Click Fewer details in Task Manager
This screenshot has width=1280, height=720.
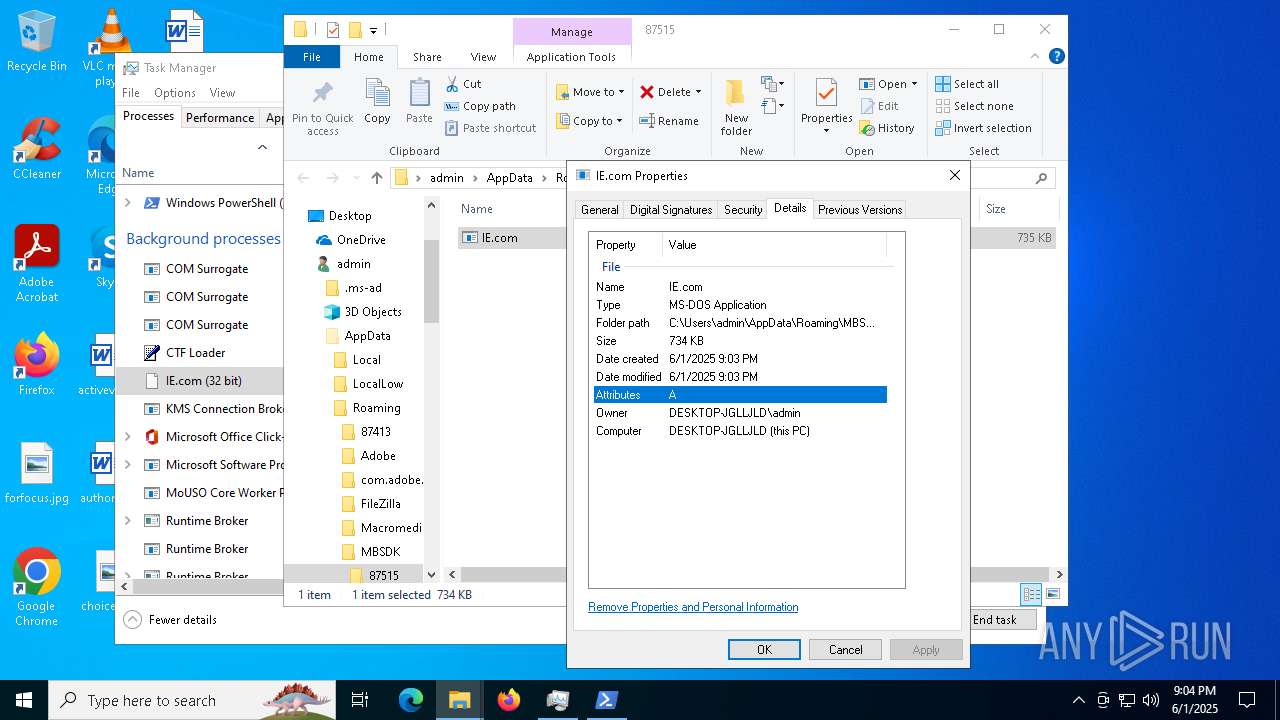[x=170, y=620]
